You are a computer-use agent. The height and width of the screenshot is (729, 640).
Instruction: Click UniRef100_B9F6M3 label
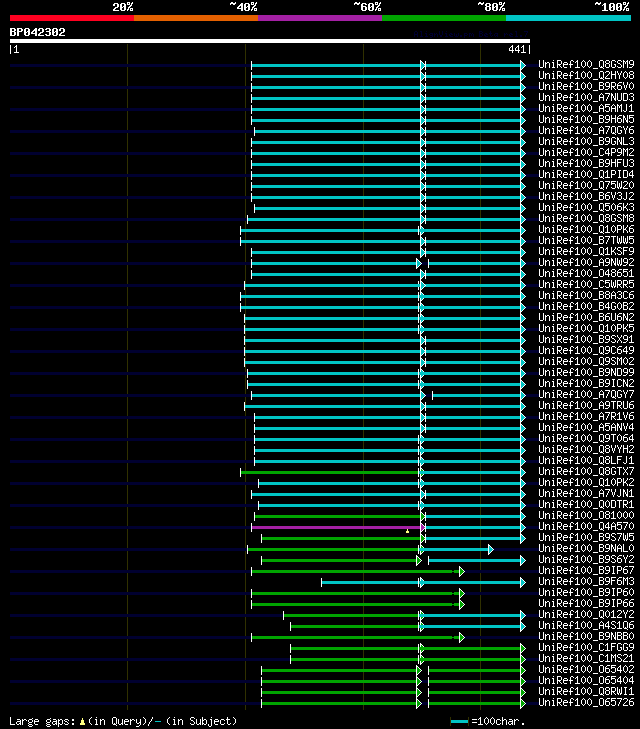pyautogui.click(x=586, y=582)
